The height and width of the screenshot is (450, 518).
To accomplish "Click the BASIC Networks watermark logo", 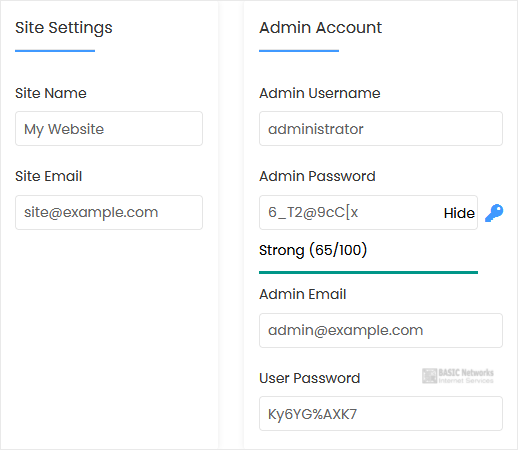I will 458,376.
